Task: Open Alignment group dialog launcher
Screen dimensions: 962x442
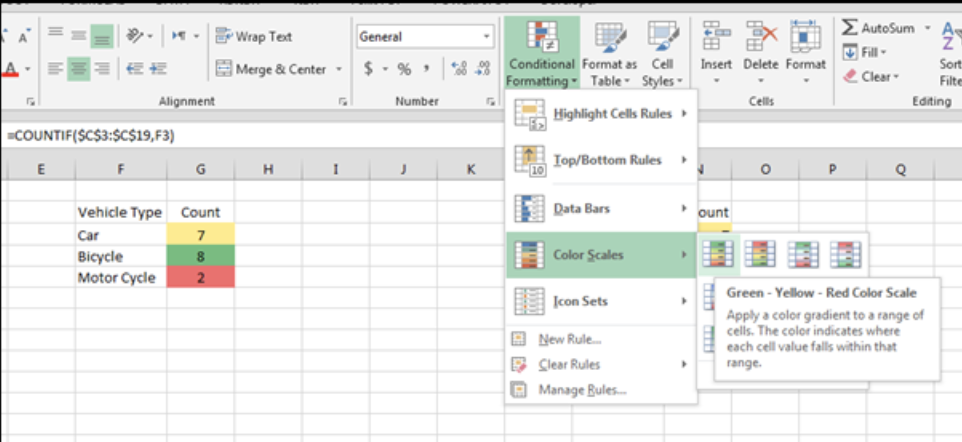Action: (343, 103)
